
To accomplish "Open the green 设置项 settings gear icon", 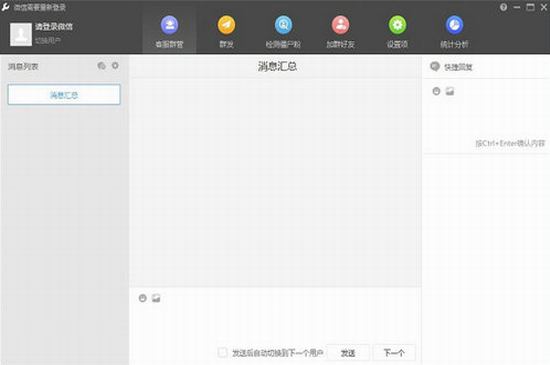I will click(x=397, y=25).
